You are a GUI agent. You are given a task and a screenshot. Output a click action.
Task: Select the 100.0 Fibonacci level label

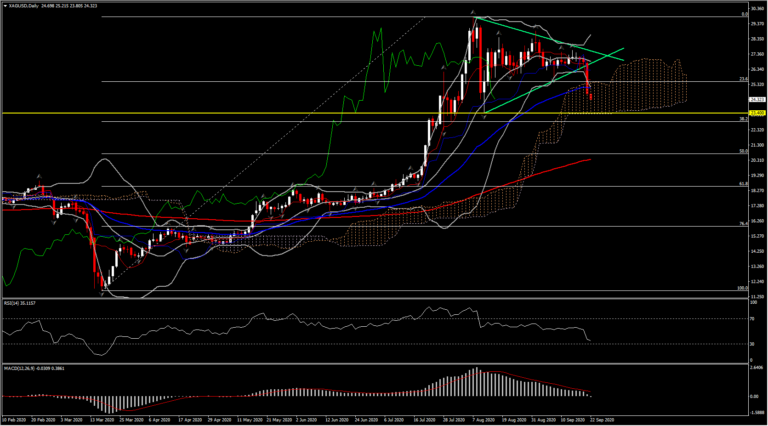pyautogui.click(x=743, y=288)
